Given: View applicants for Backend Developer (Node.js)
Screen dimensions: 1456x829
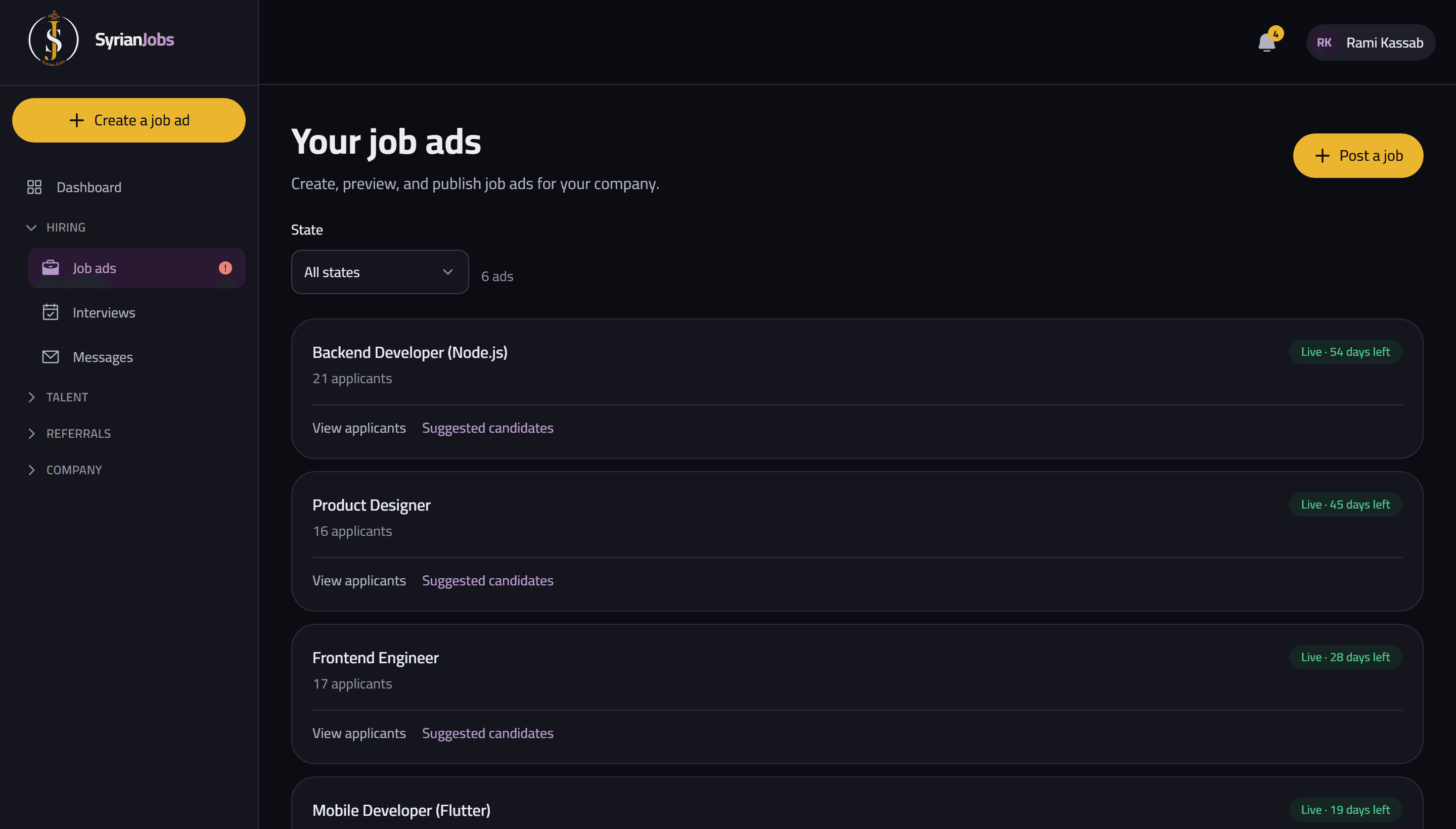Looking at the screenshot, I should pos(359,428).
